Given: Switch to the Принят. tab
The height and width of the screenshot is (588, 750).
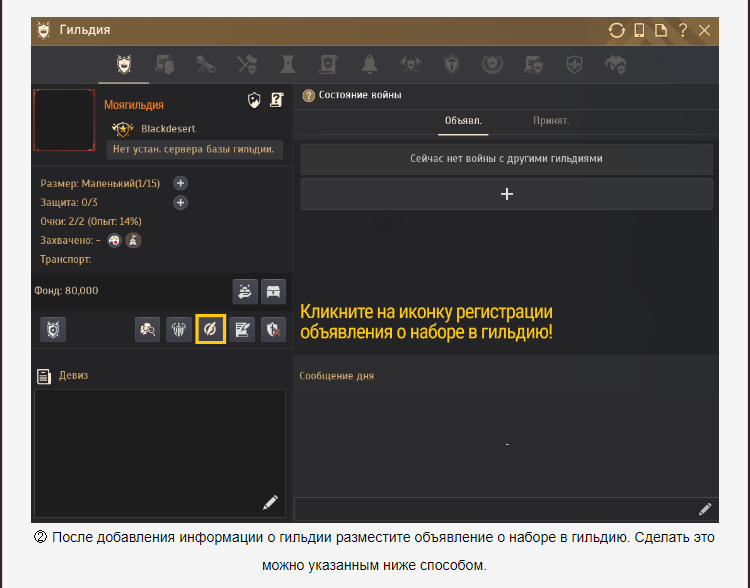Looking at the screenshot, I should coord(551,121).
